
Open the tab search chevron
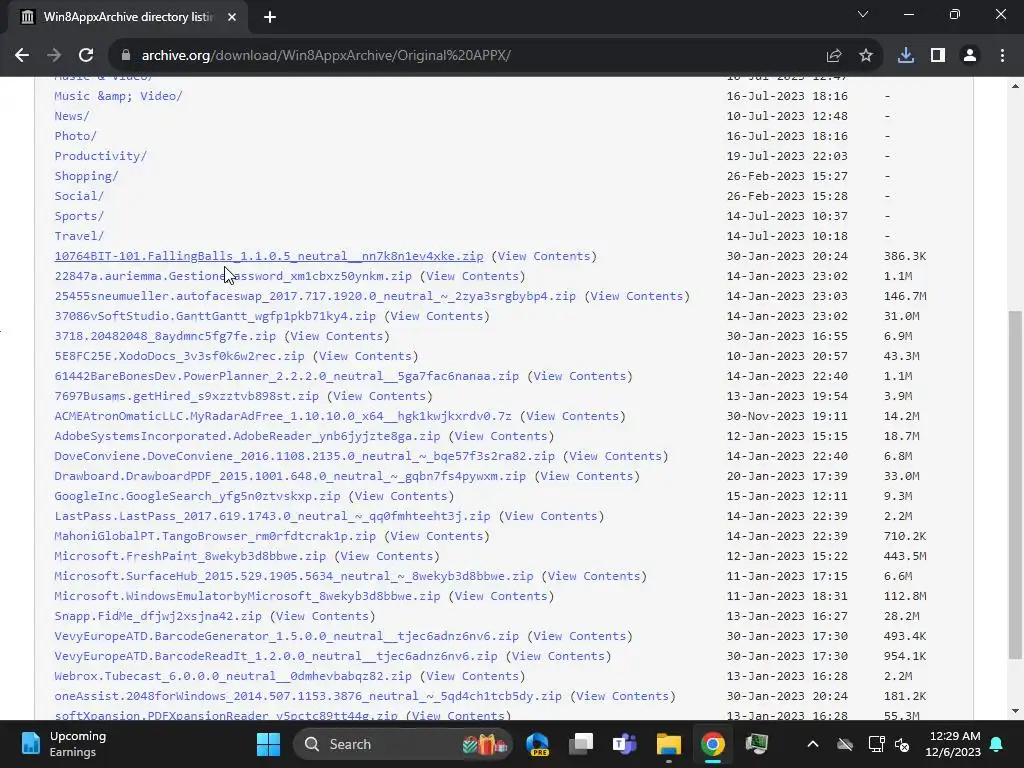(x=863, y=14)
